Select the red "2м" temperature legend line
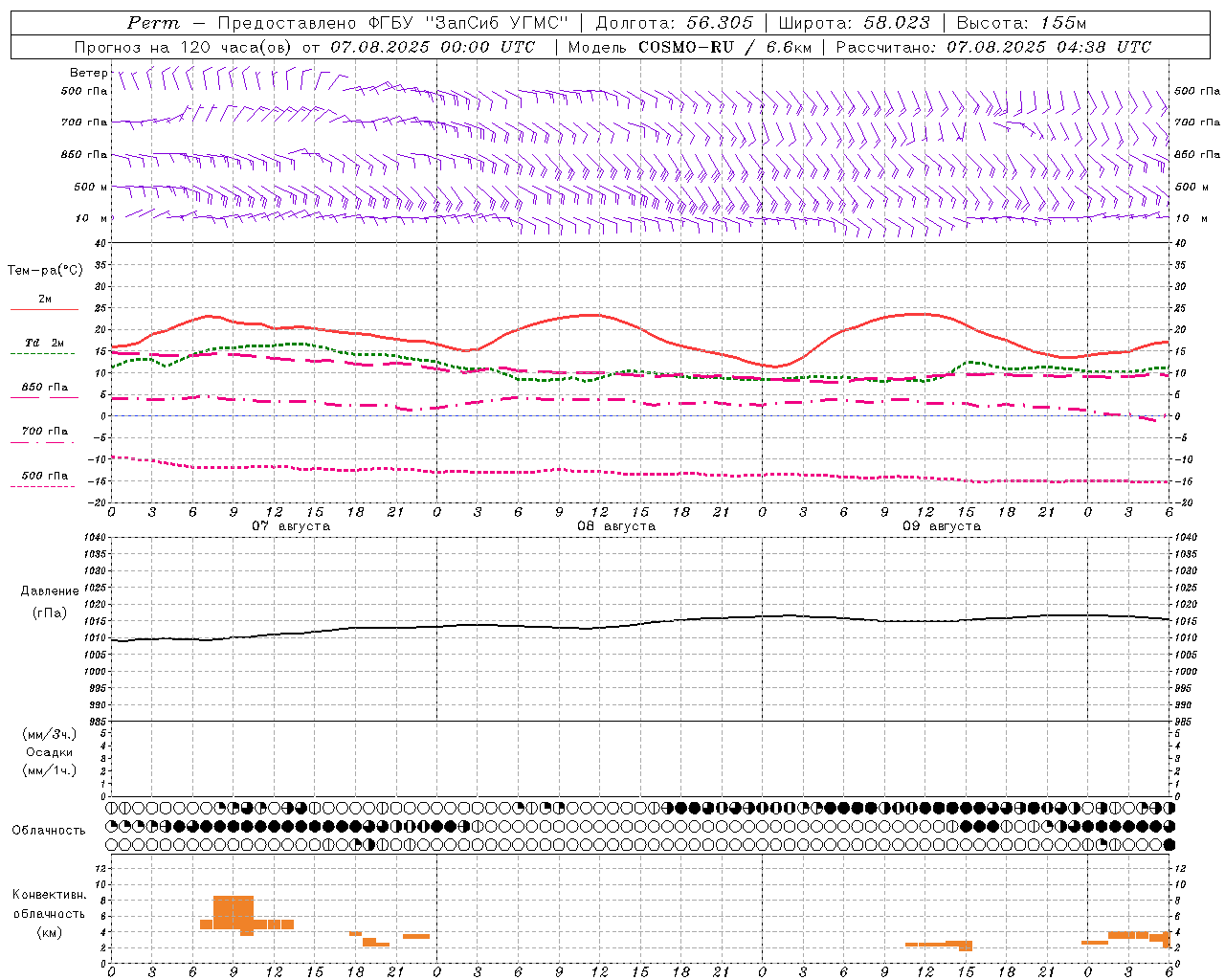 pyautogui.click(x=44, y=309)
